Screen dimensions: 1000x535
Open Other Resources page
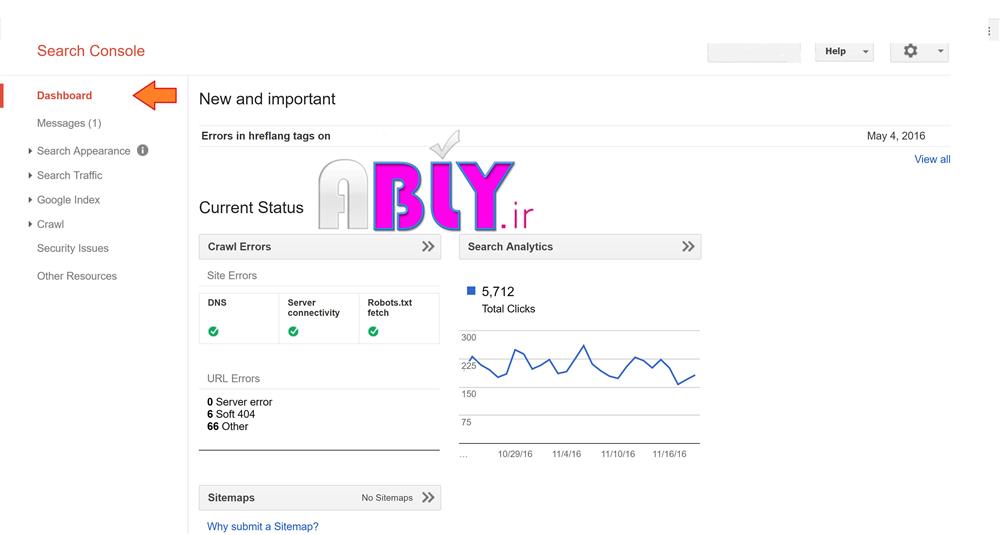[x=77, y=276]
